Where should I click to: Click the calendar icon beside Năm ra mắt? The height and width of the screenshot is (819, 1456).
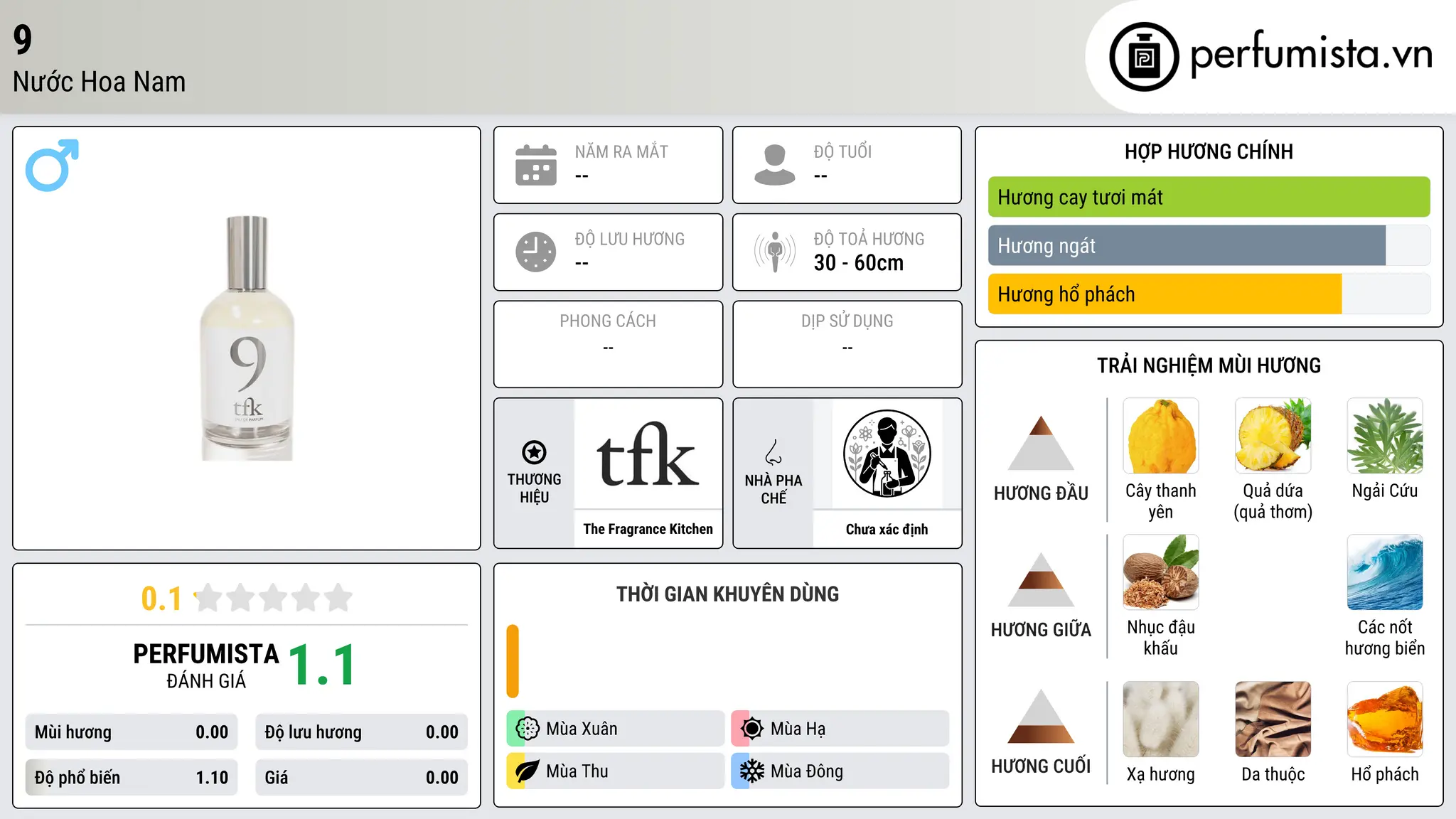coord(536,165)
